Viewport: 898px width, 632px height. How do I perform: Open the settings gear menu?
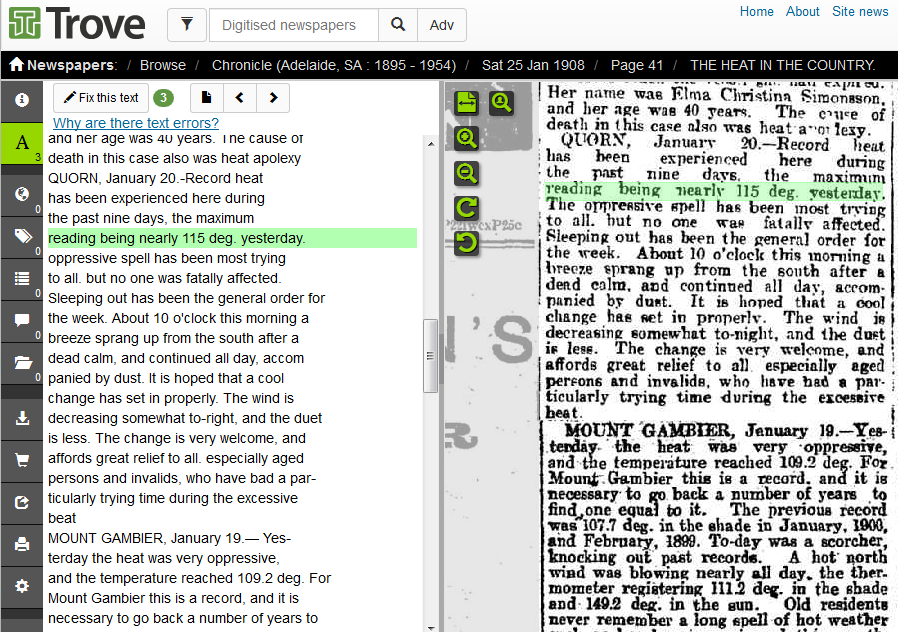coord(22,586)
